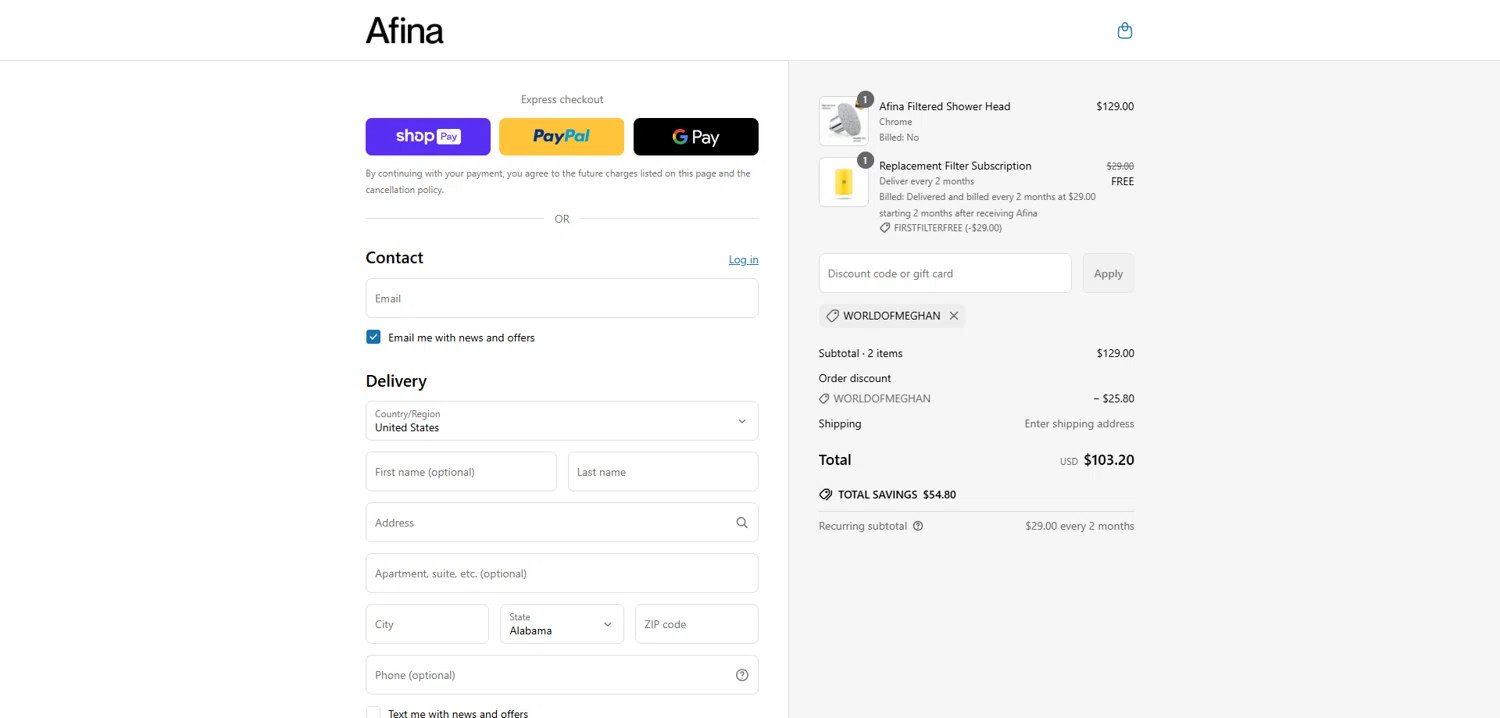Viewport: 1500px width, 718px height.
Task: Open the Country/Region dropdown
Action: click(x=562, y=421)
